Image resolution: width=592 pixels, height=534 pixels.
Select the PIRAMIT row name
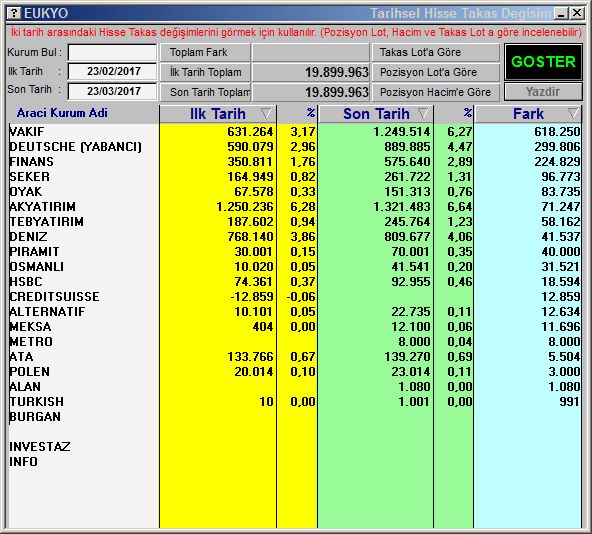coord(34,252)
